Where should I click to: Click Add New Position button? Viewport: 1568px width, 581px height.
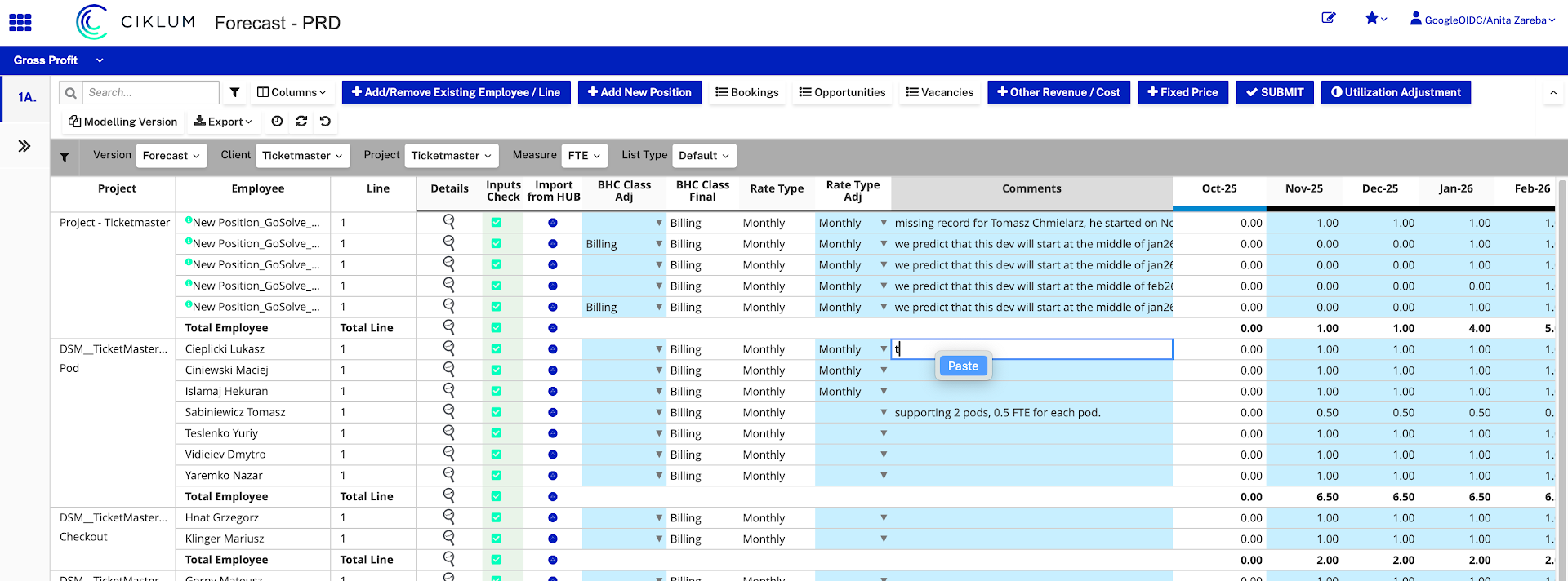[639, 92]
